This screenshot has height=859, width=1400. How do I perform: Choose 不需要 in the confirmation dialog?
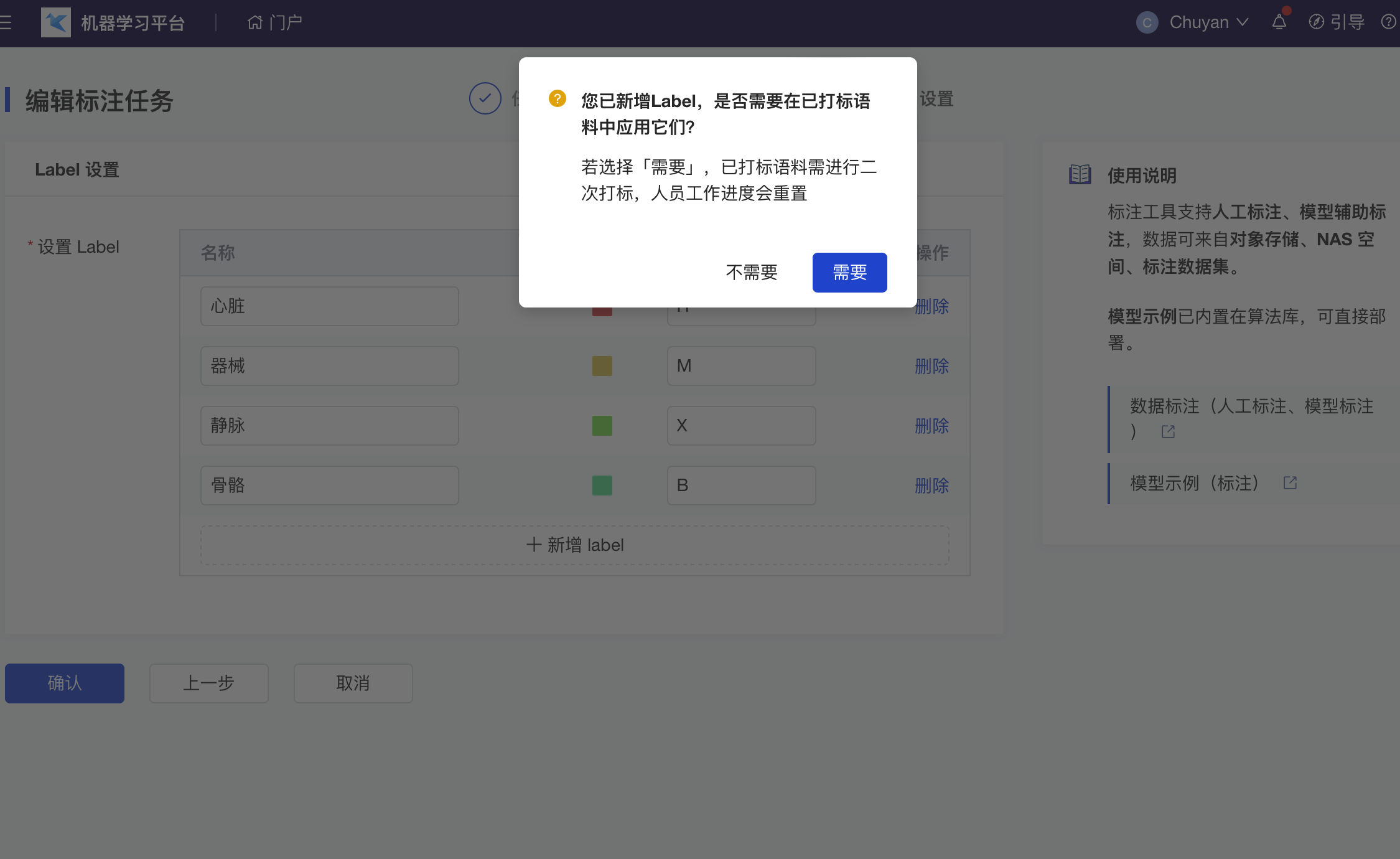pos(751,273)
